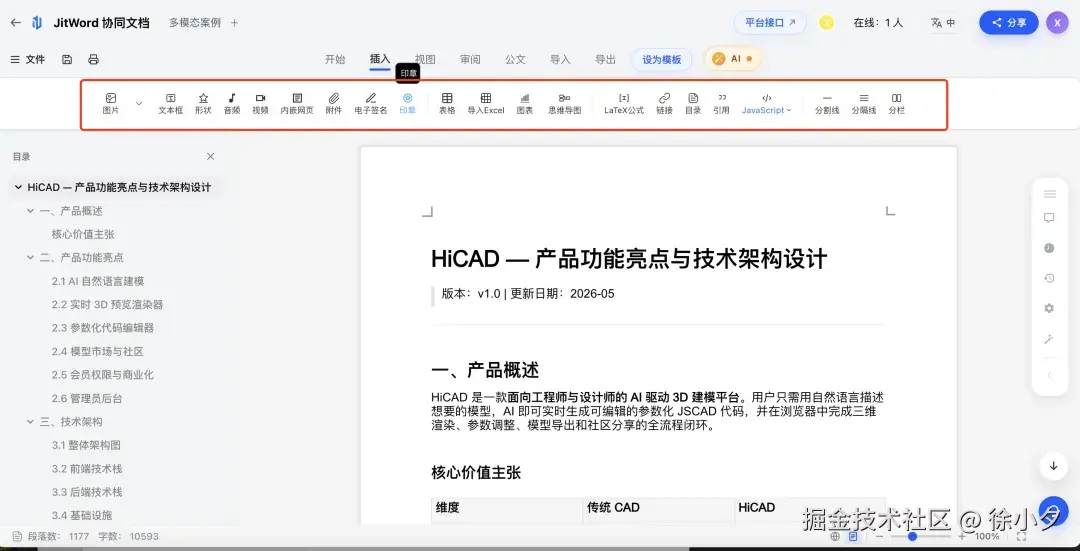Insert a 表格 table
Screen dimensions: 1080x551
tap(447, 103)
